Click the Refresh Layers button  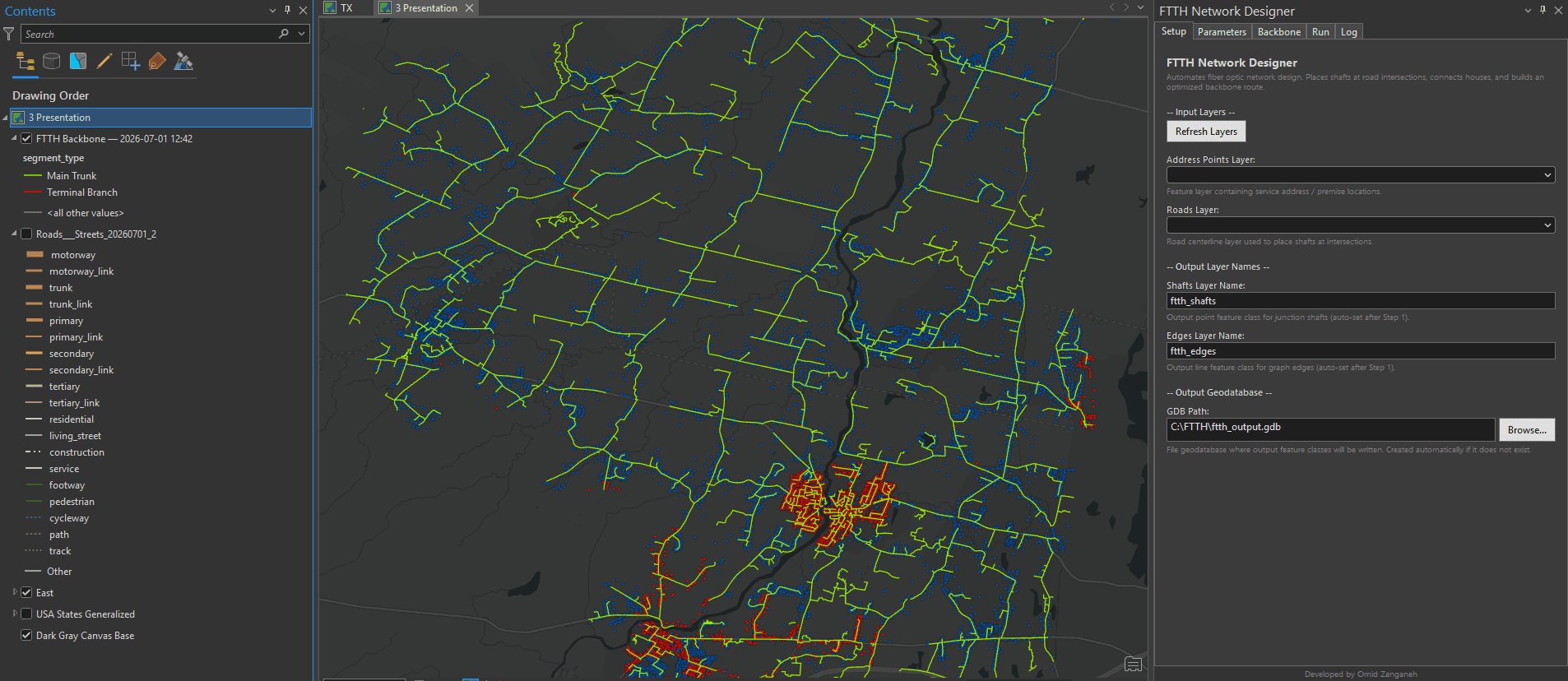(1206, 132)
